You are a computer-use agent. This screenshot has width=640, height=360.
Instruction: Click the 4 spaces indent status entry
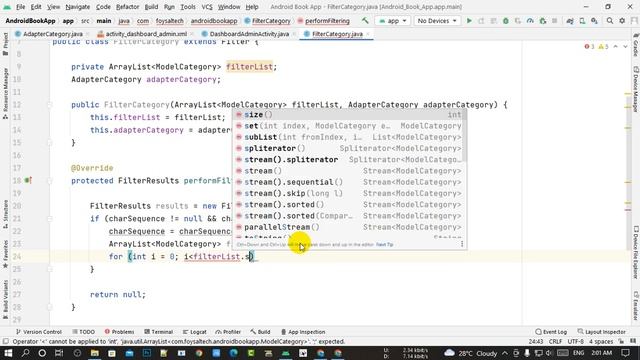click(x=601, y=342)
